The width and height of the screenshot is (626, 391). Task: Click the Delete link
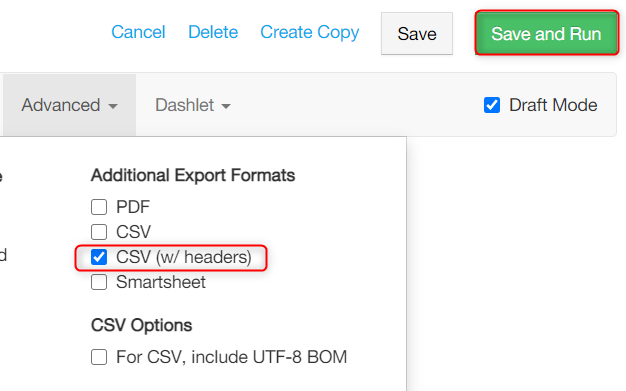pyautogui.click(x=213, y=32)
